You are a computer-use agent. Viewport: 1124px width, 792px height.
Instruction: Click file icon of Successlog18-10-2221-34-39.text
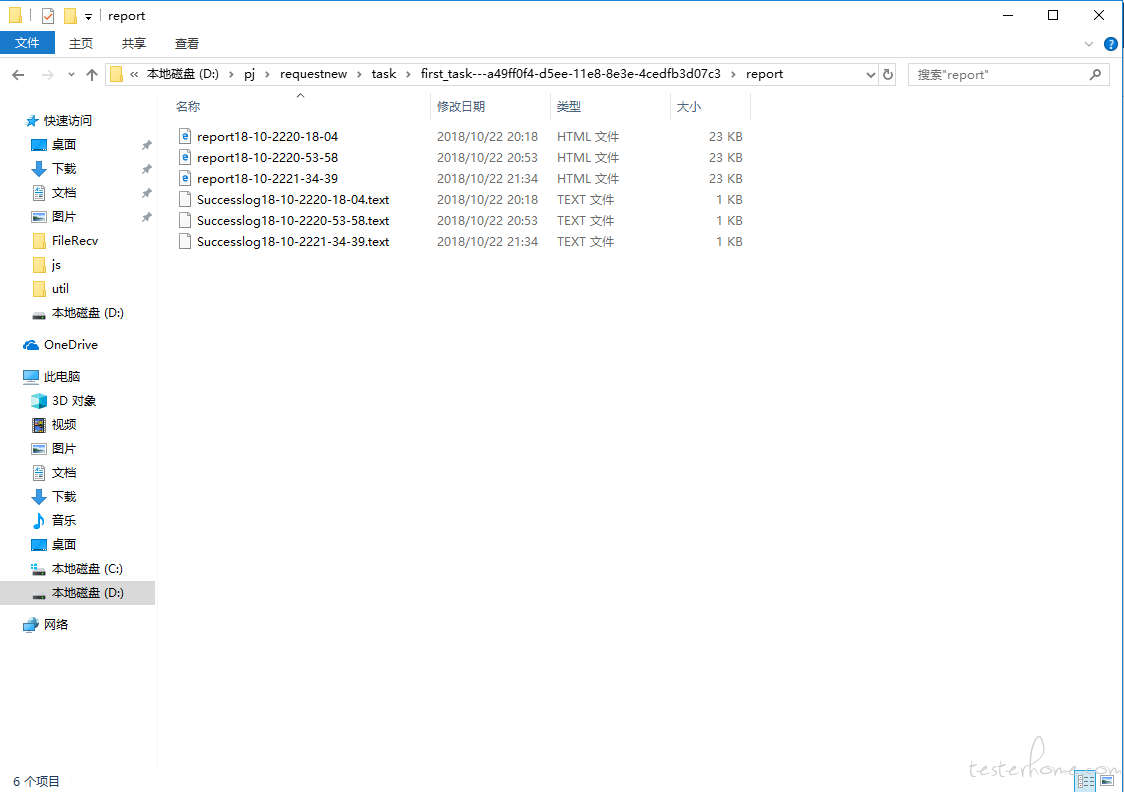[x=185, y=242]
